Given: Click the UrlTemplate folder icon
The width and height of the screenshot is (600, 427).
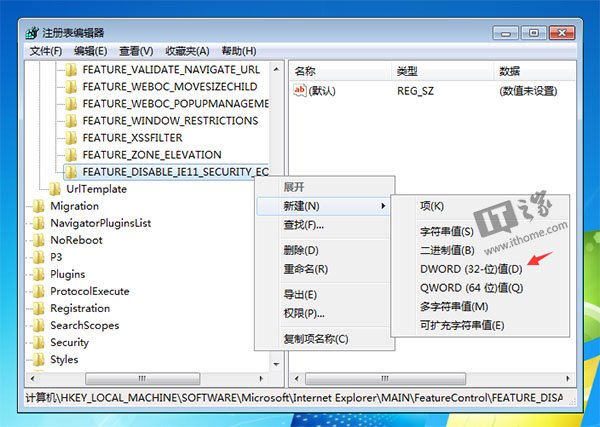Looking at the screenshot, I should click(55, 189).
